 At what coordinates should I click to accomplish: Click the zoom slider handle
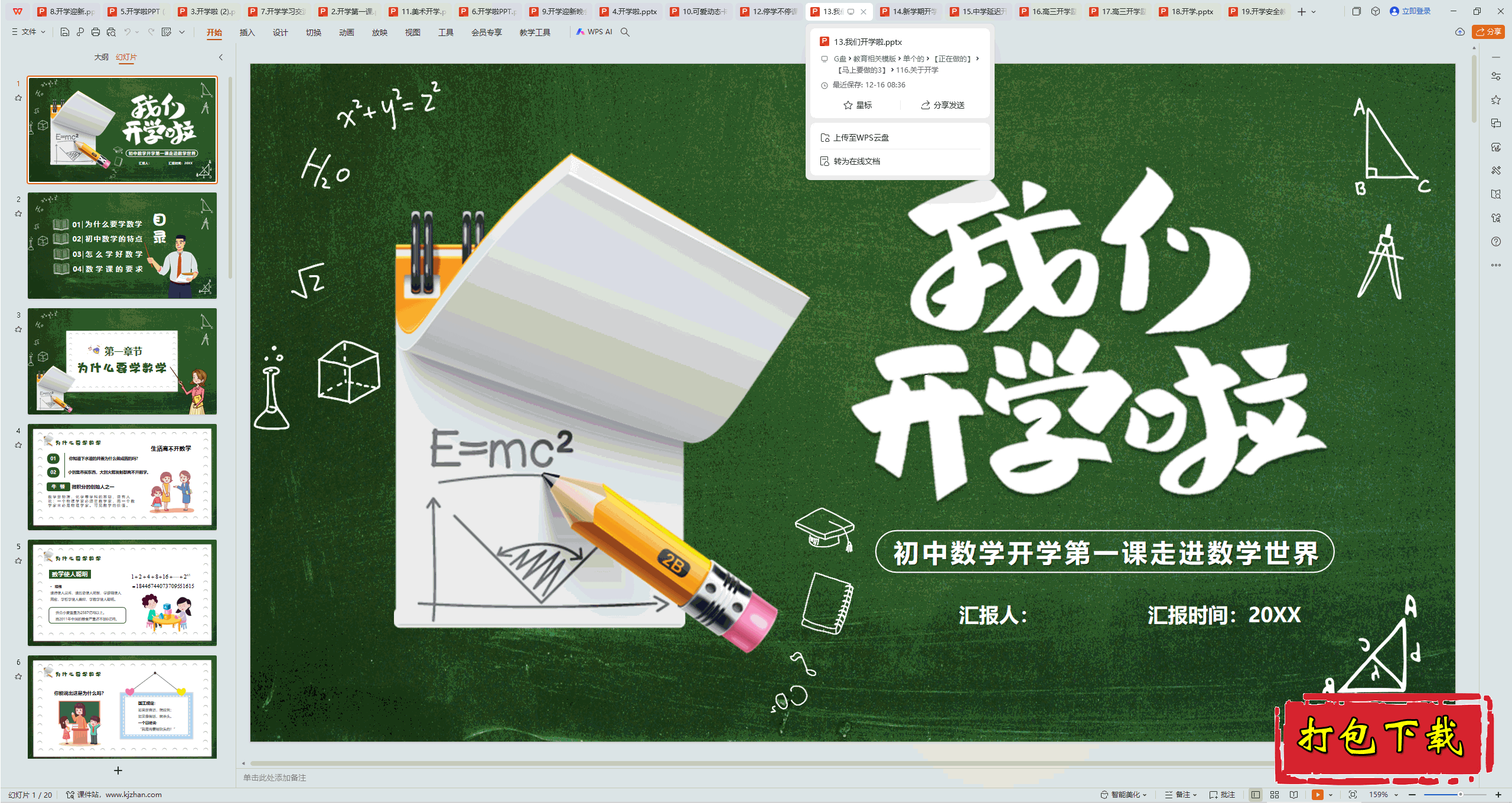[x=1460, y=795]
